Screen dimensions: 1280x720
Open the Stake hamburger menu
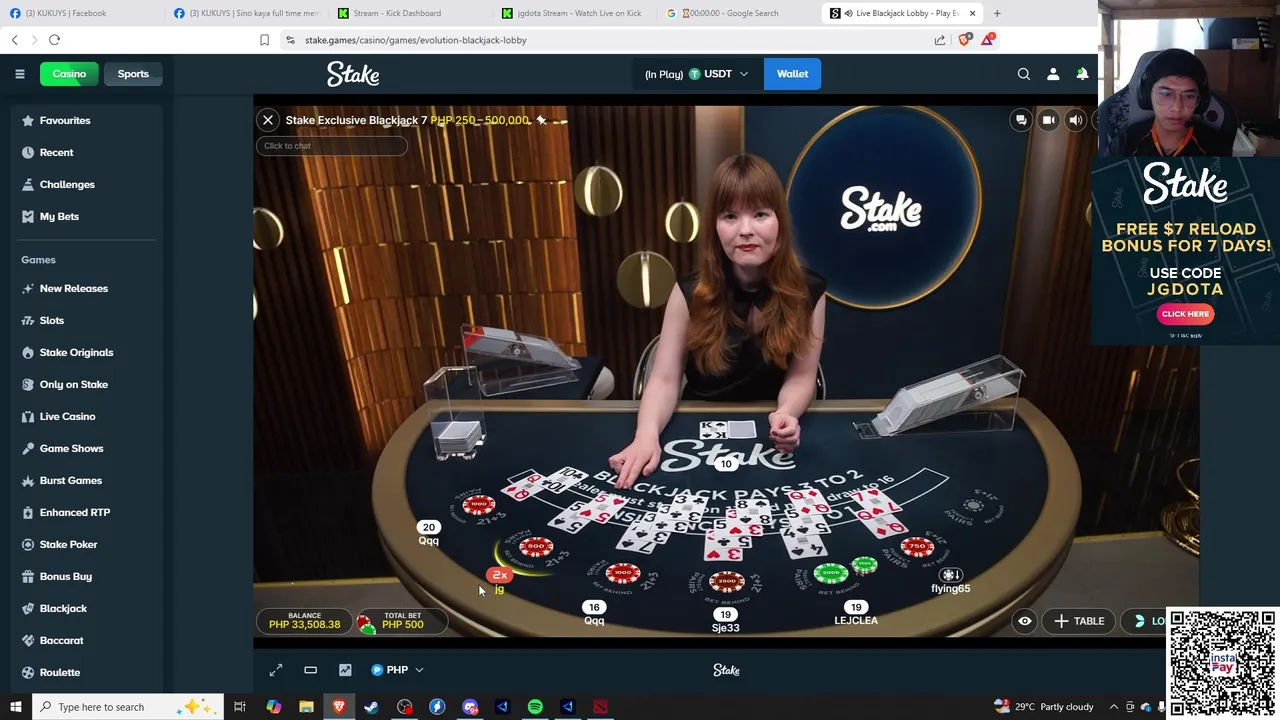point(20,74)
